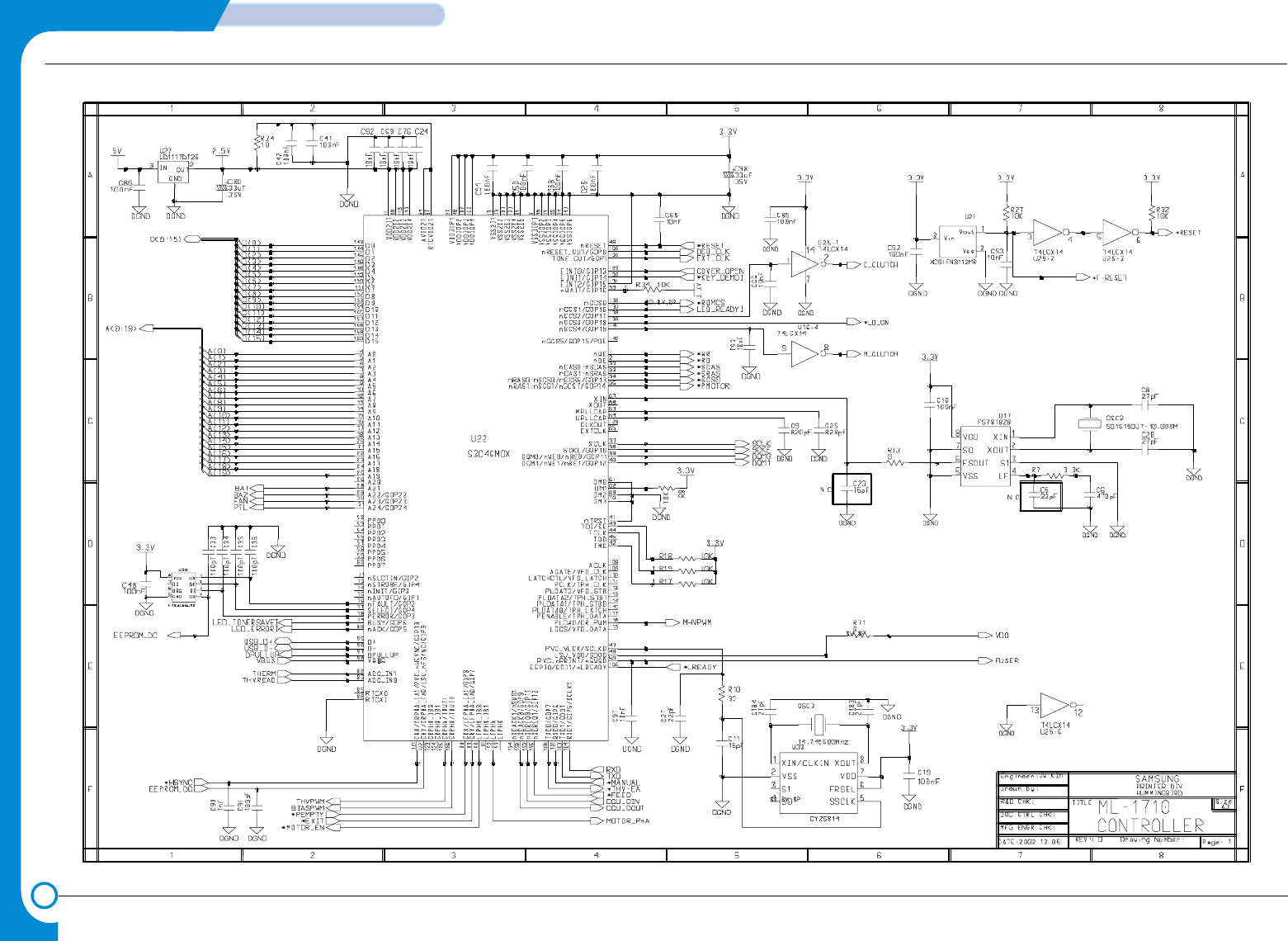Click the A<0:19> address bus label

120,329
